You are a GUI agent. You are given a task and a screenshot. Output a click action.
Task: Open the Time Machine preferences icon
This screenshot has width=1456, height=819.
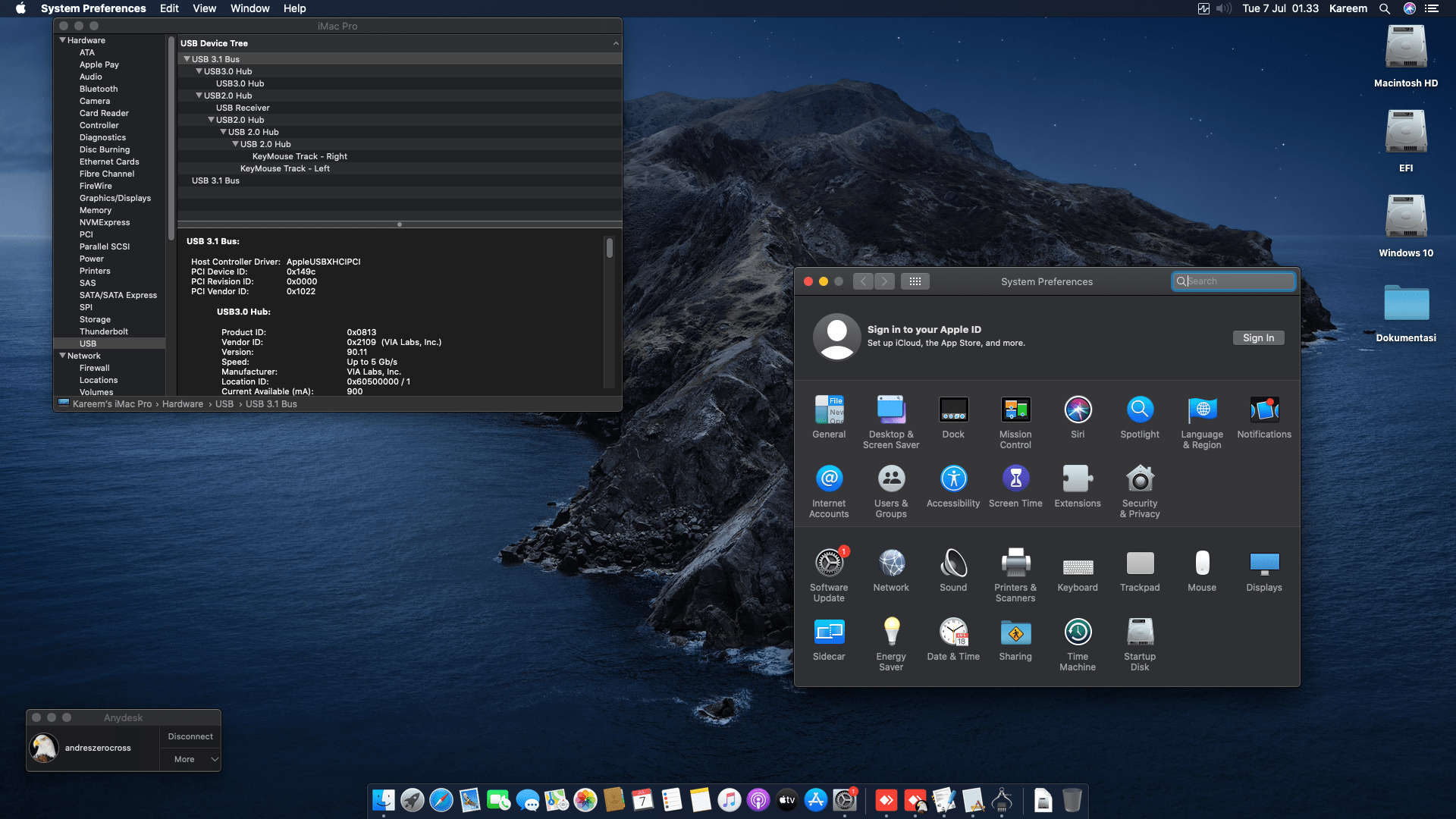point(1078,631)
